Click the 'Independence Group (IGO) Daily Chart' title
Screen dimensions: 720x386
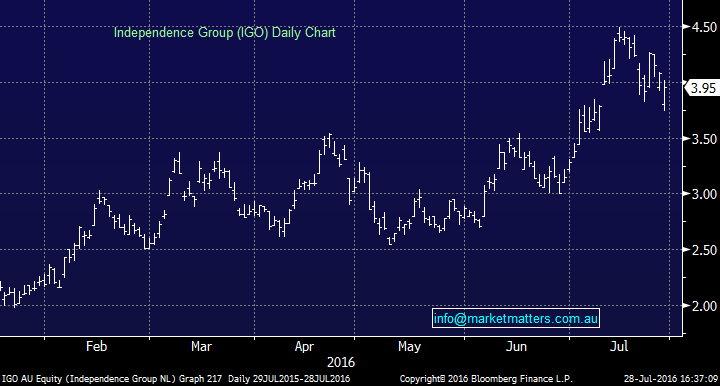pos(225,33)
